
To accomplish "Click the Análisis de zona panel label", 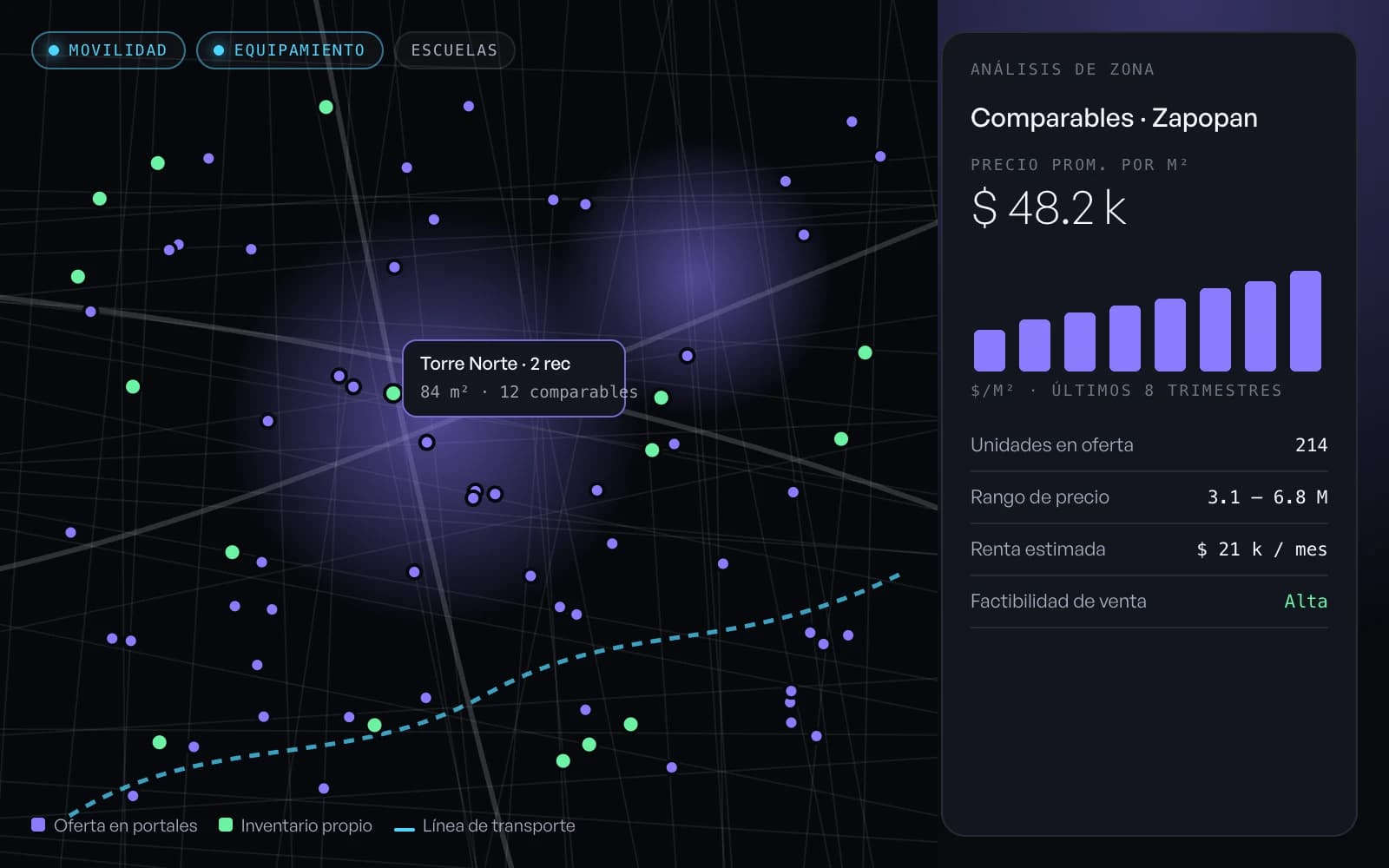I will 1063,69.
